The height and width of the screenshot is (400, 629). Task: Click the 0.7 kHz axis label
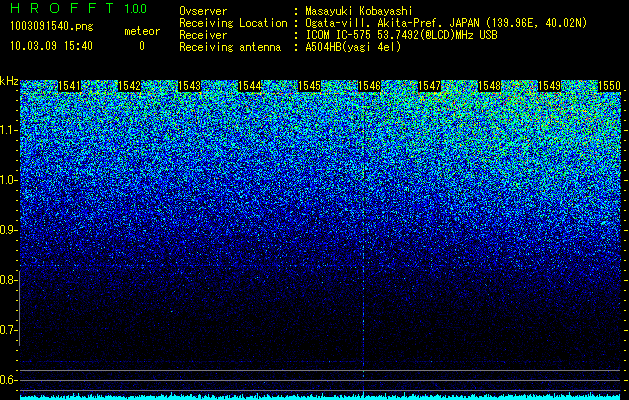pyautogui.click(x=7, y=330)
